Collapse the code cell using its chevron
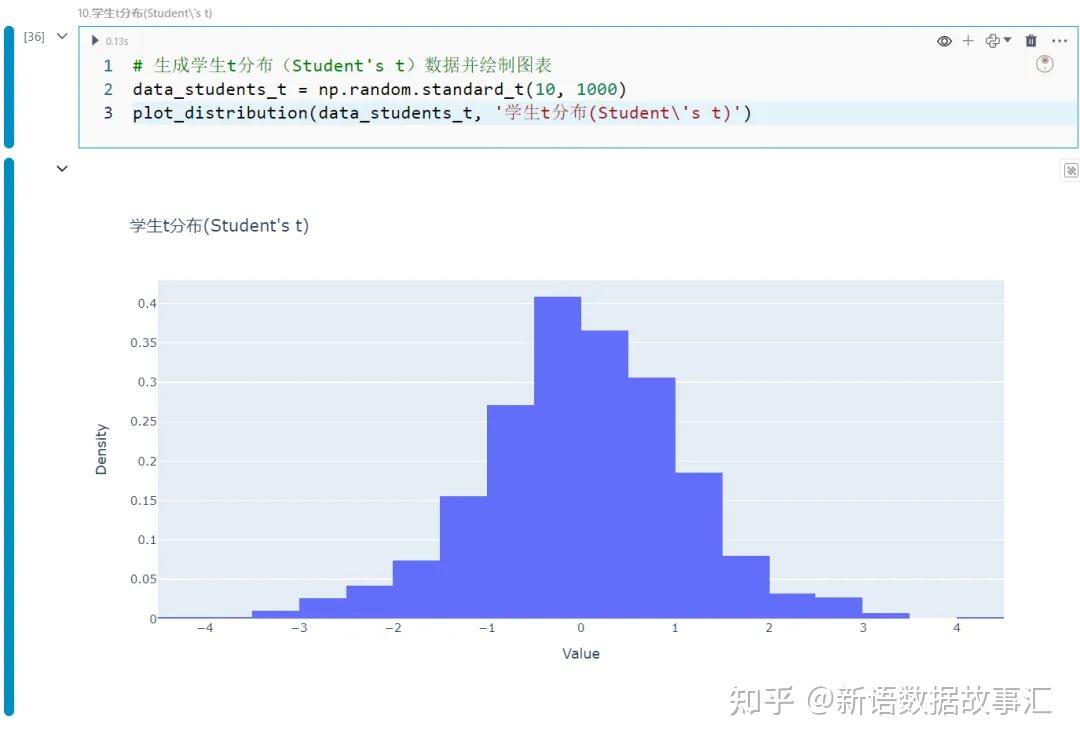This screenshot has width=1080, height=745. click(x=61, y=35)
